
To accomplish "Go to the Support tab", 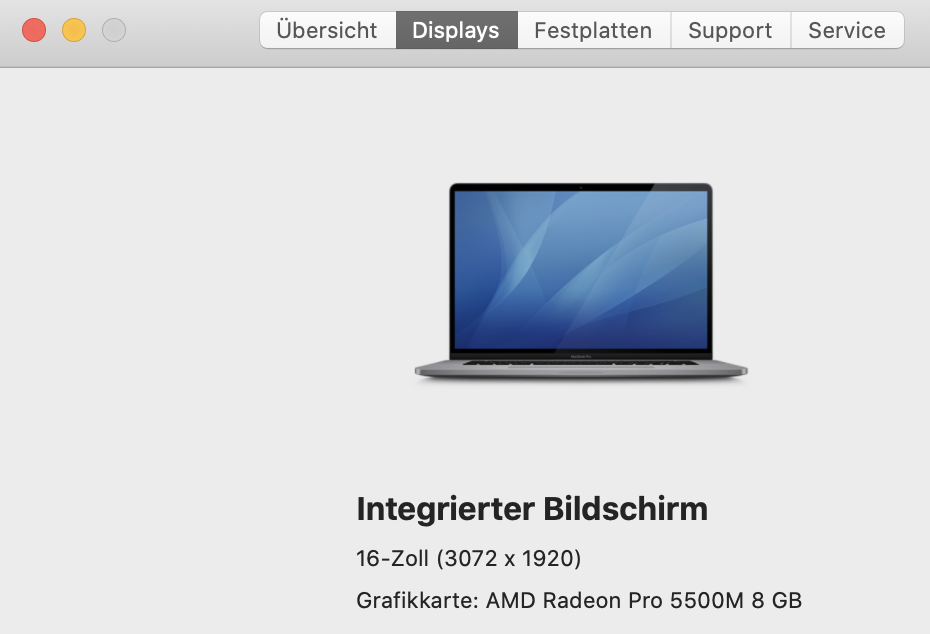I will [x=731, y=30].
